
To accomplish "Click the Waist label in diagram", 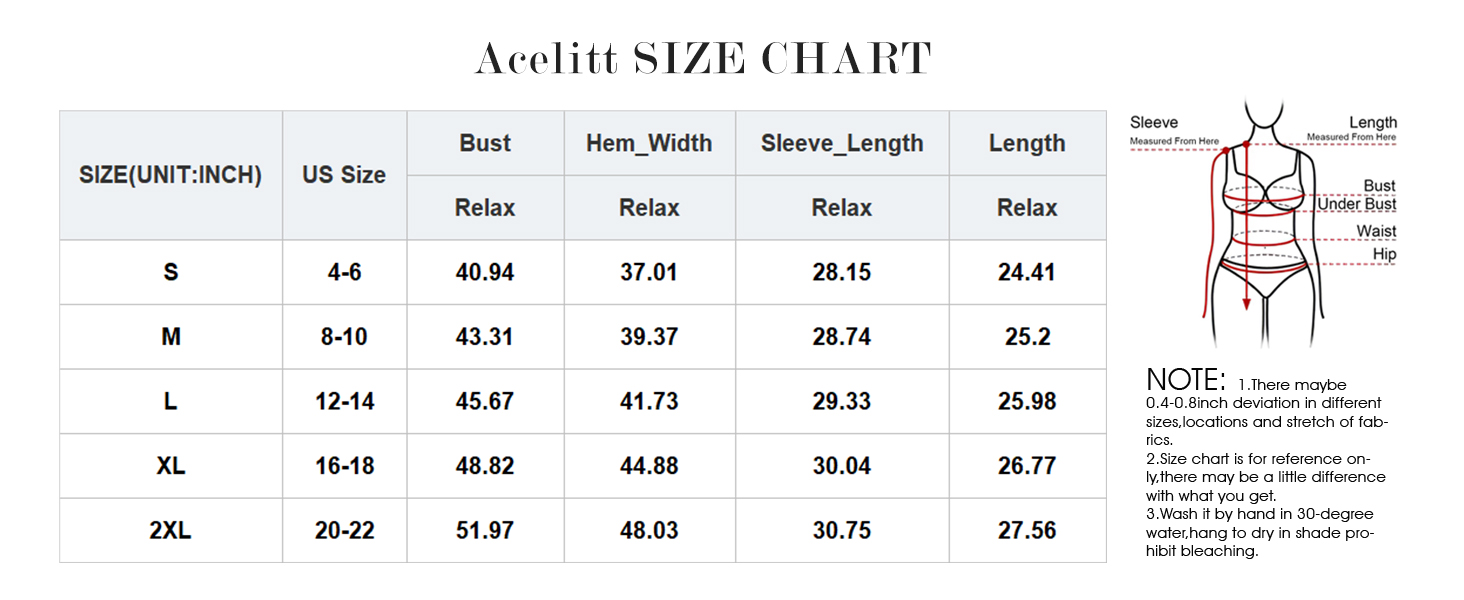I will pos(1376,231).
